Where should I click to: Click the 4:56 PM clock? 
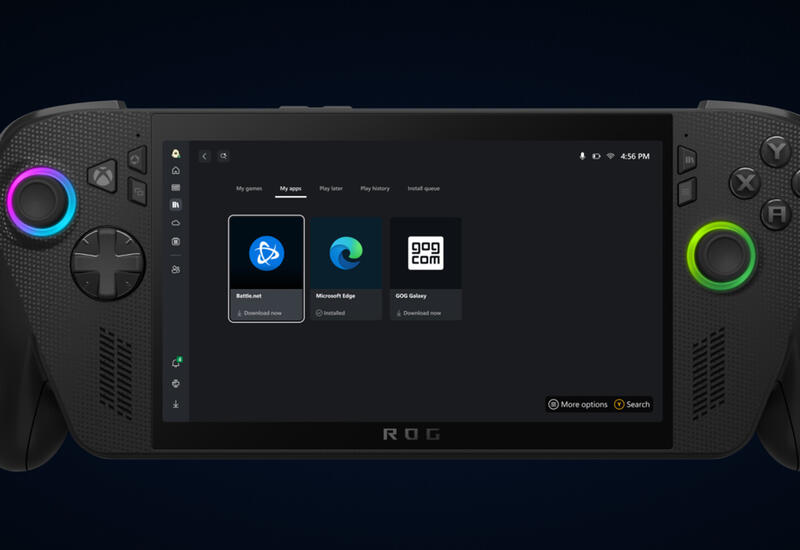click(x=635, y=156)
